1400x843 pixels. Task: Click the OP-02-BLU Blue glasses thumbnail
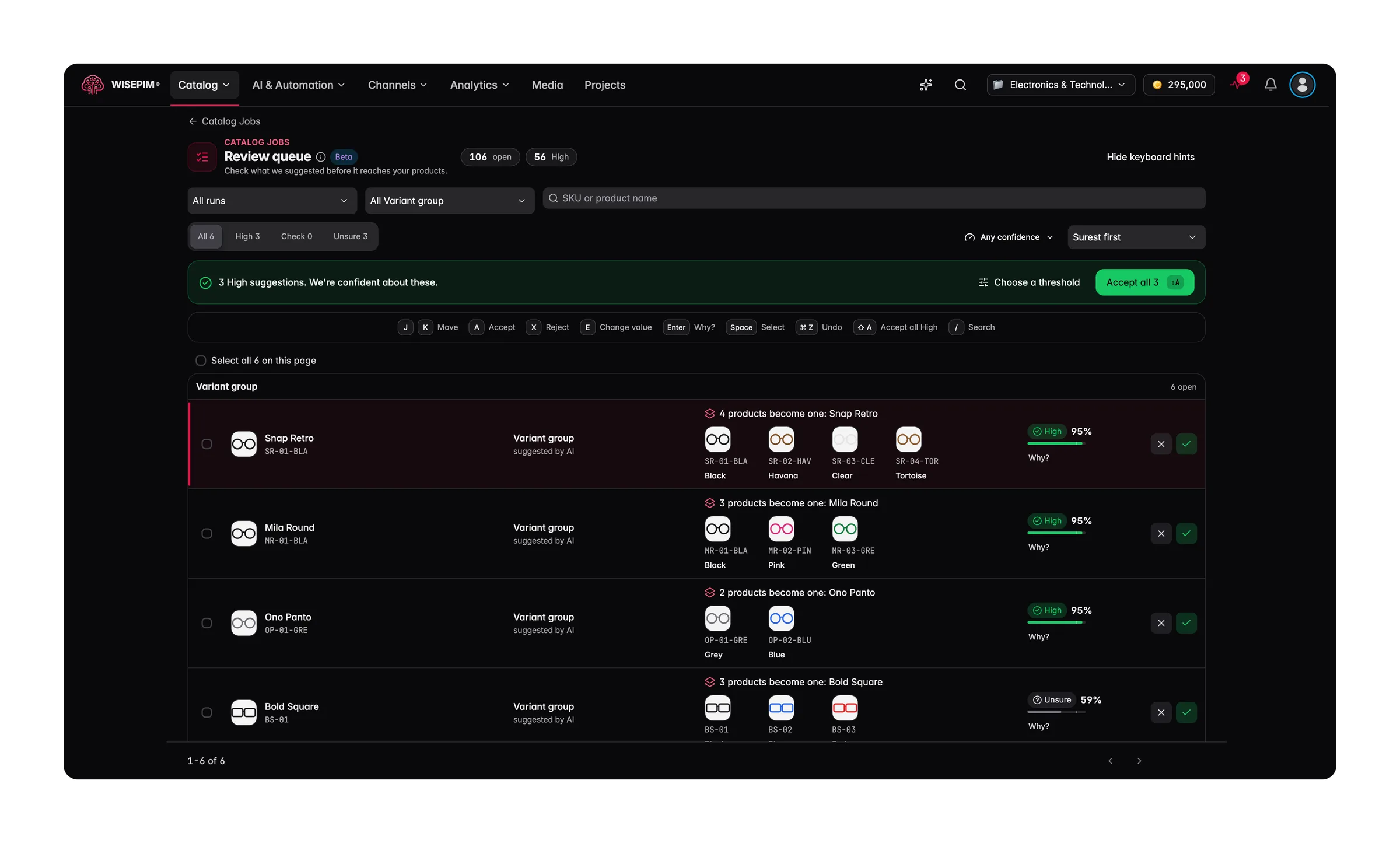781,618
